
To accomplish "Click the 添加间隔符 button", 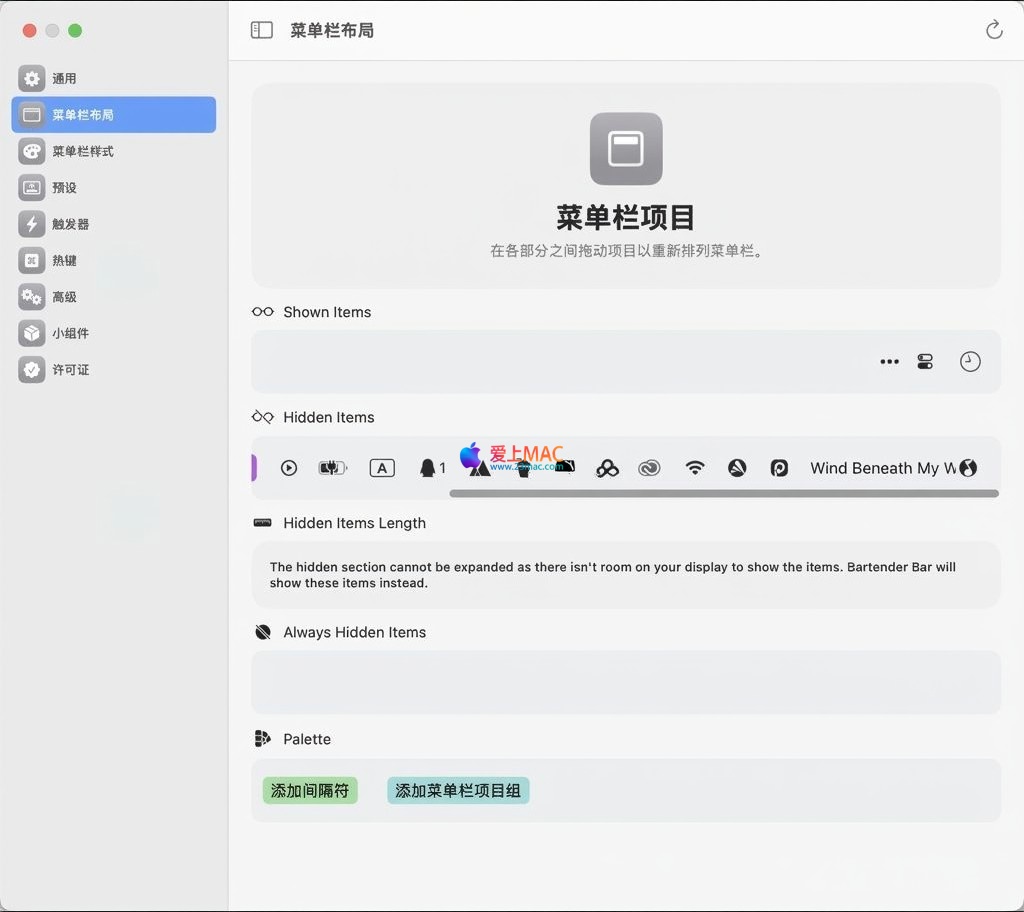I will point(310,791).
